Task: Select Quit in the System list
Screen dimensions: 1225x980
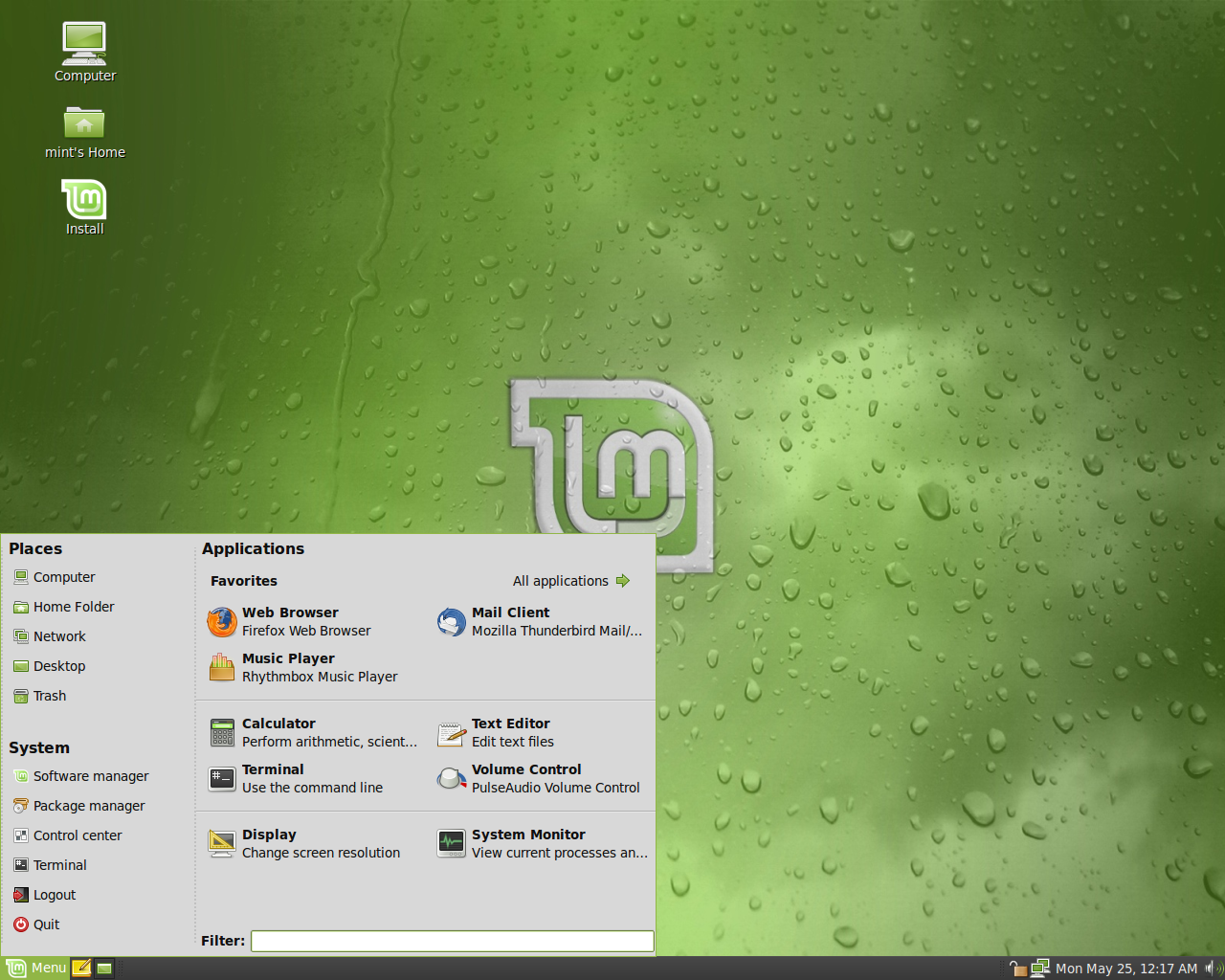Action: (x=36, y=924)
